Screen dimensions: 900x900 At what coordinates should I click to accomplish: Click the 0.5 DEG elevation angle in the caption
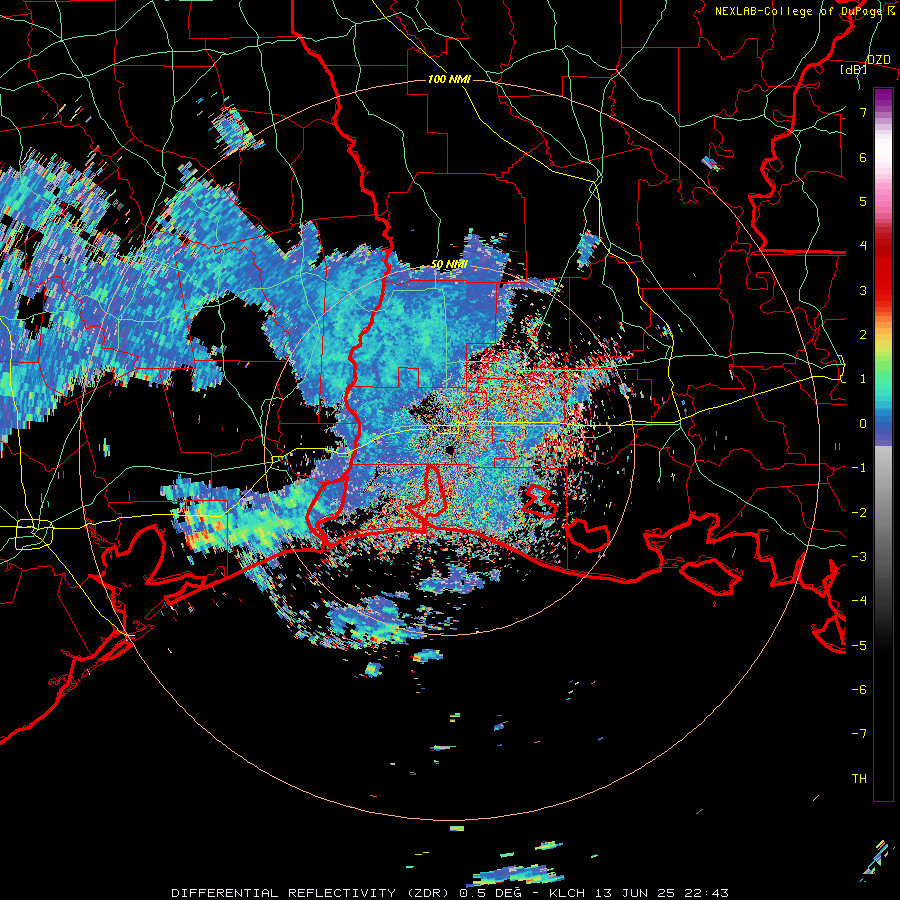(490, 893)
